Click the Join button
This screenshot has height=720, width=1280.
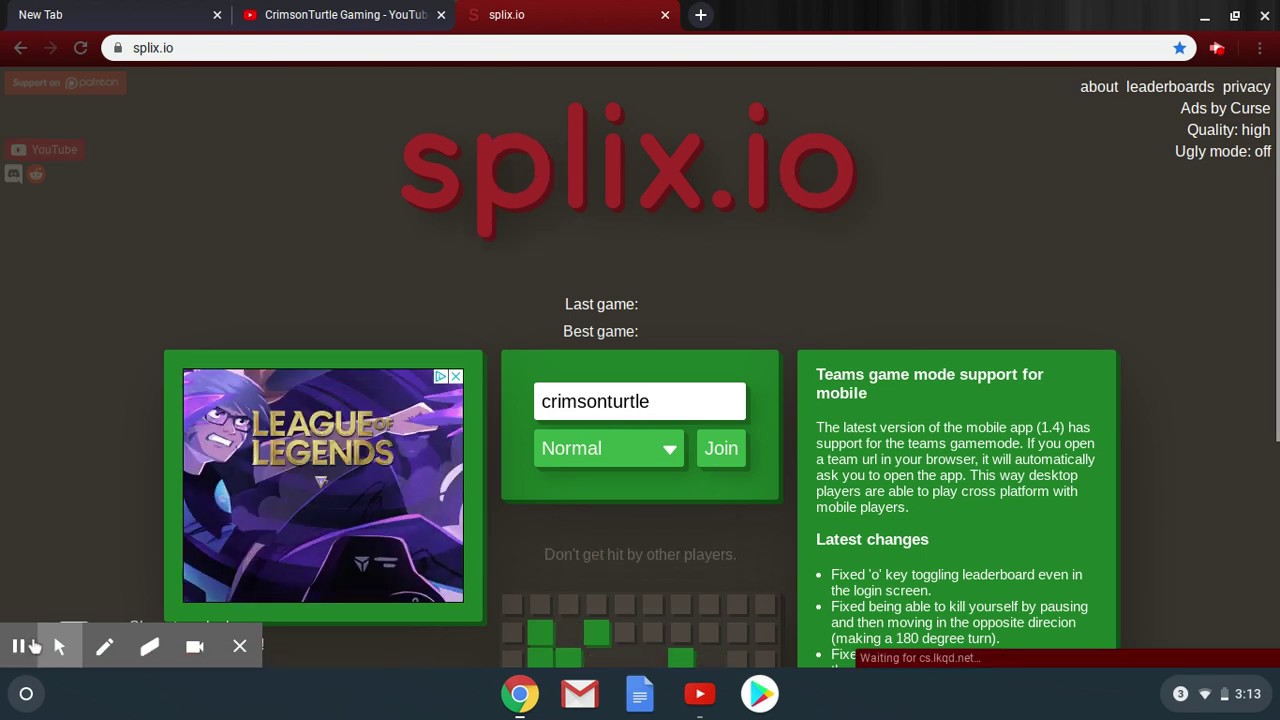pyautogui.click(x=721, y=448)
